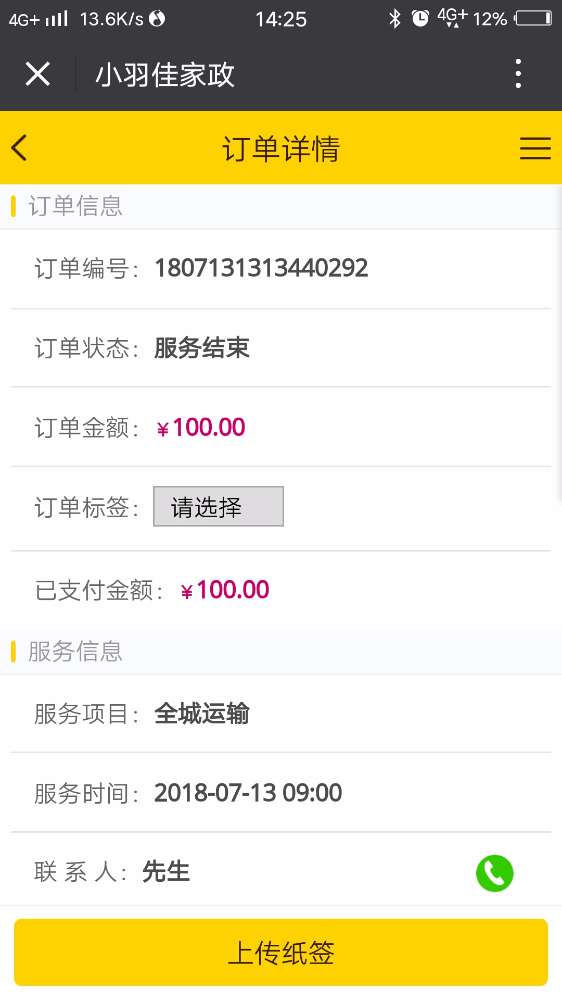Tap the battery indicator icon
562x1000 pixels.
(533, 18)
